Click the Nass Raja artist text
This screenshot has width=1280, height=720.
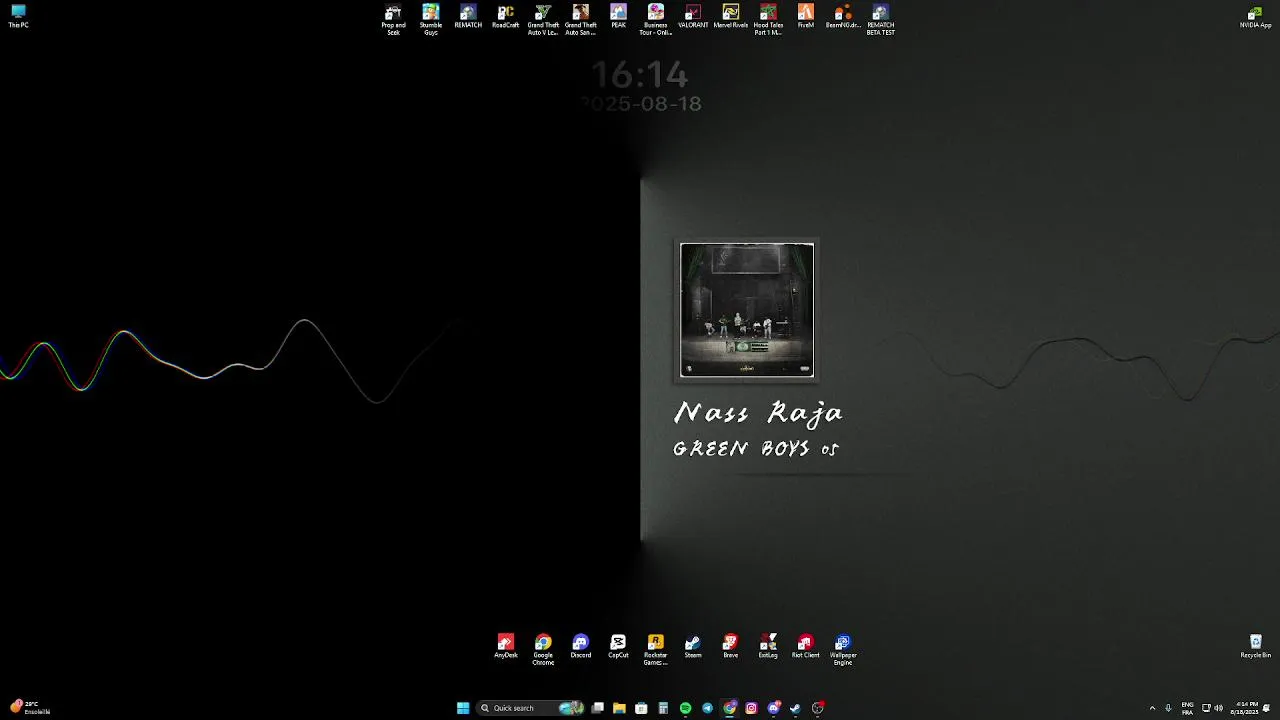(758, 412)
